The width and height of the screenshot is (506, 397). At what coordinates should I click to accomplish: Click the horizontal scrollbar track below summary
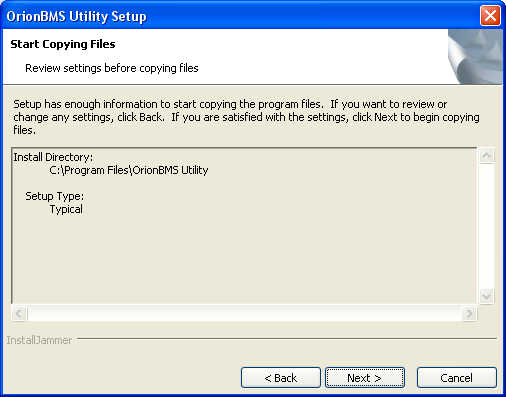click(x=244, y=313)
